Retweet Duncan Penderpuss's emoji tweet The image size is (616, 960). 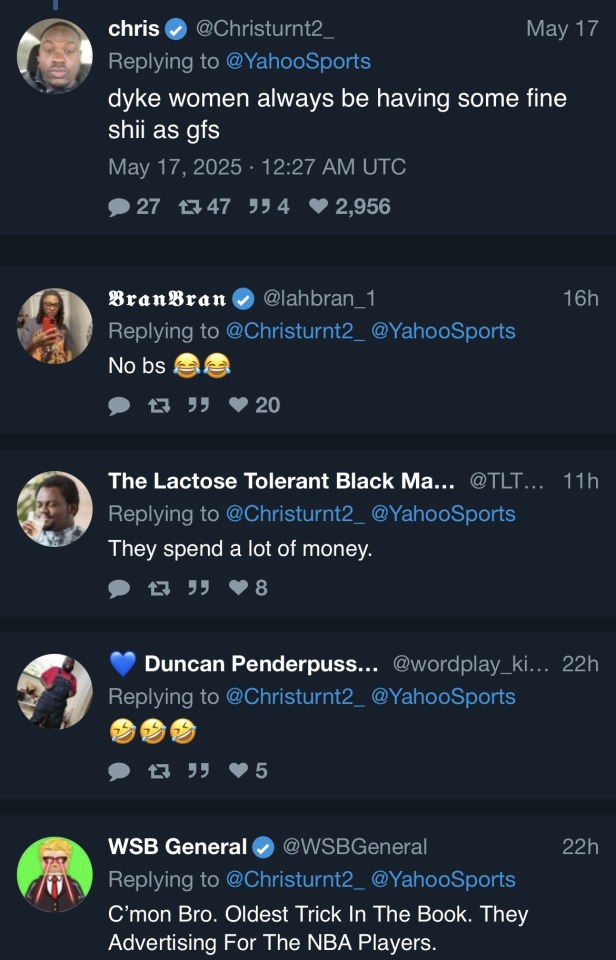(x=158, y=771)
